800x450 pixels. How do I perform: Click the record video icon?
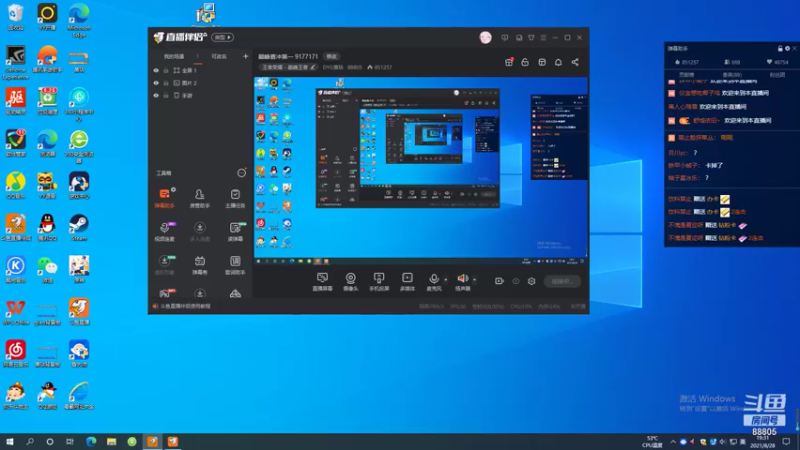(x=499, y=281)
